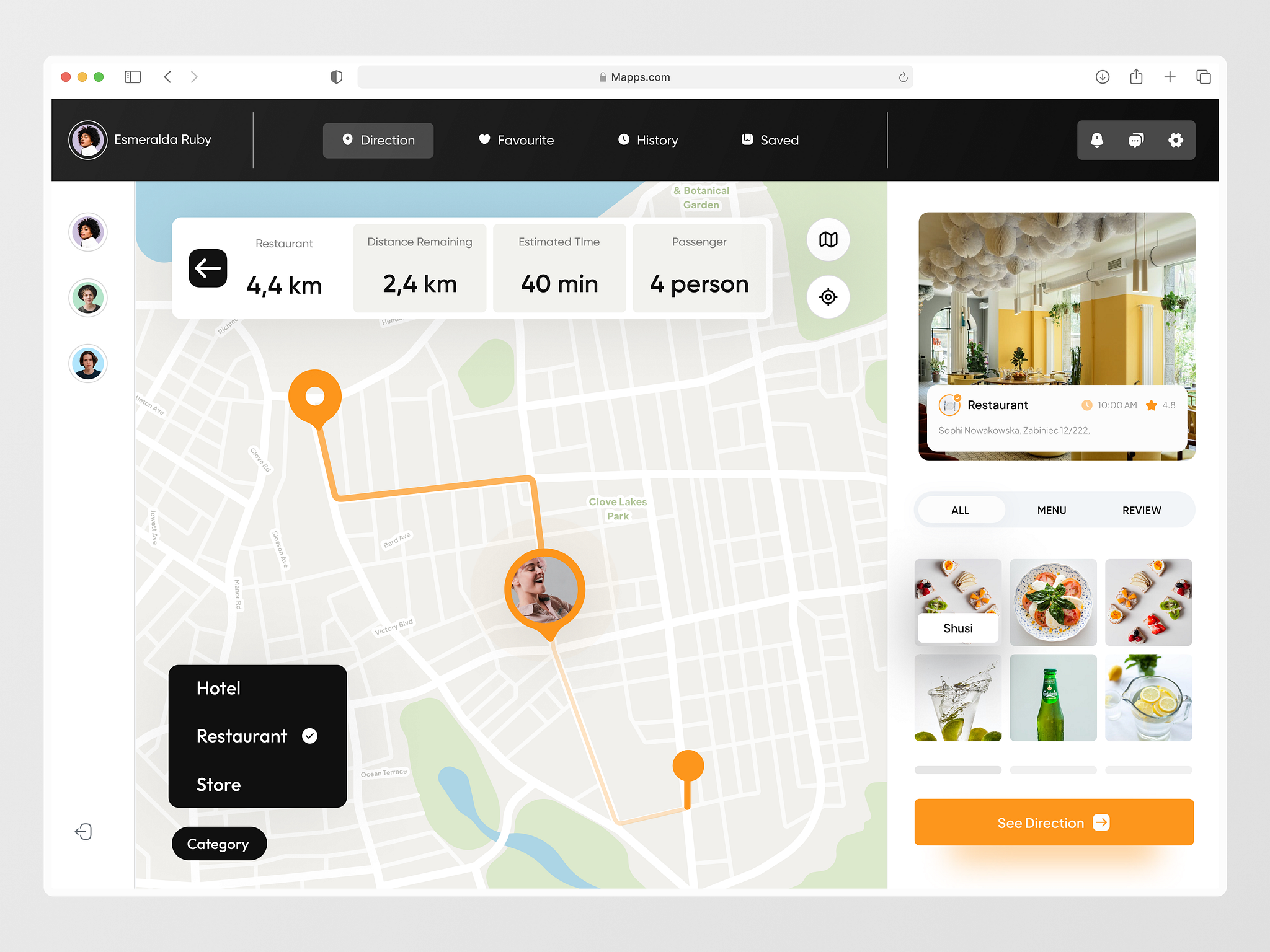
Task: Switch to the MENU tab
Action: click(x=1052, y=509)
